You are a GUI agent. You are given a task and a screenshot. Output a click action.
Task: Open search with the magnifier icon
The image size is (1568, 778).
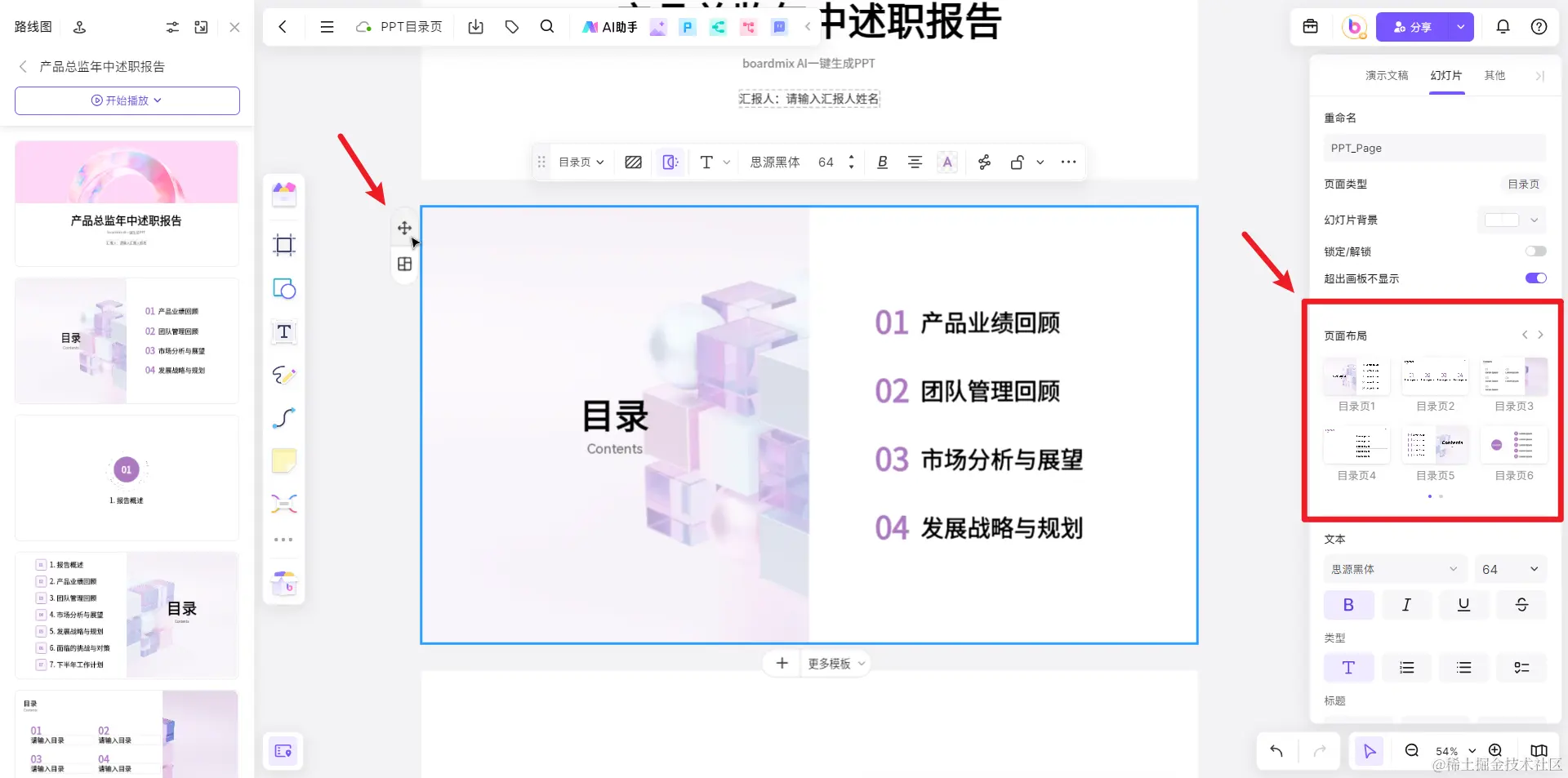(547, 27)
